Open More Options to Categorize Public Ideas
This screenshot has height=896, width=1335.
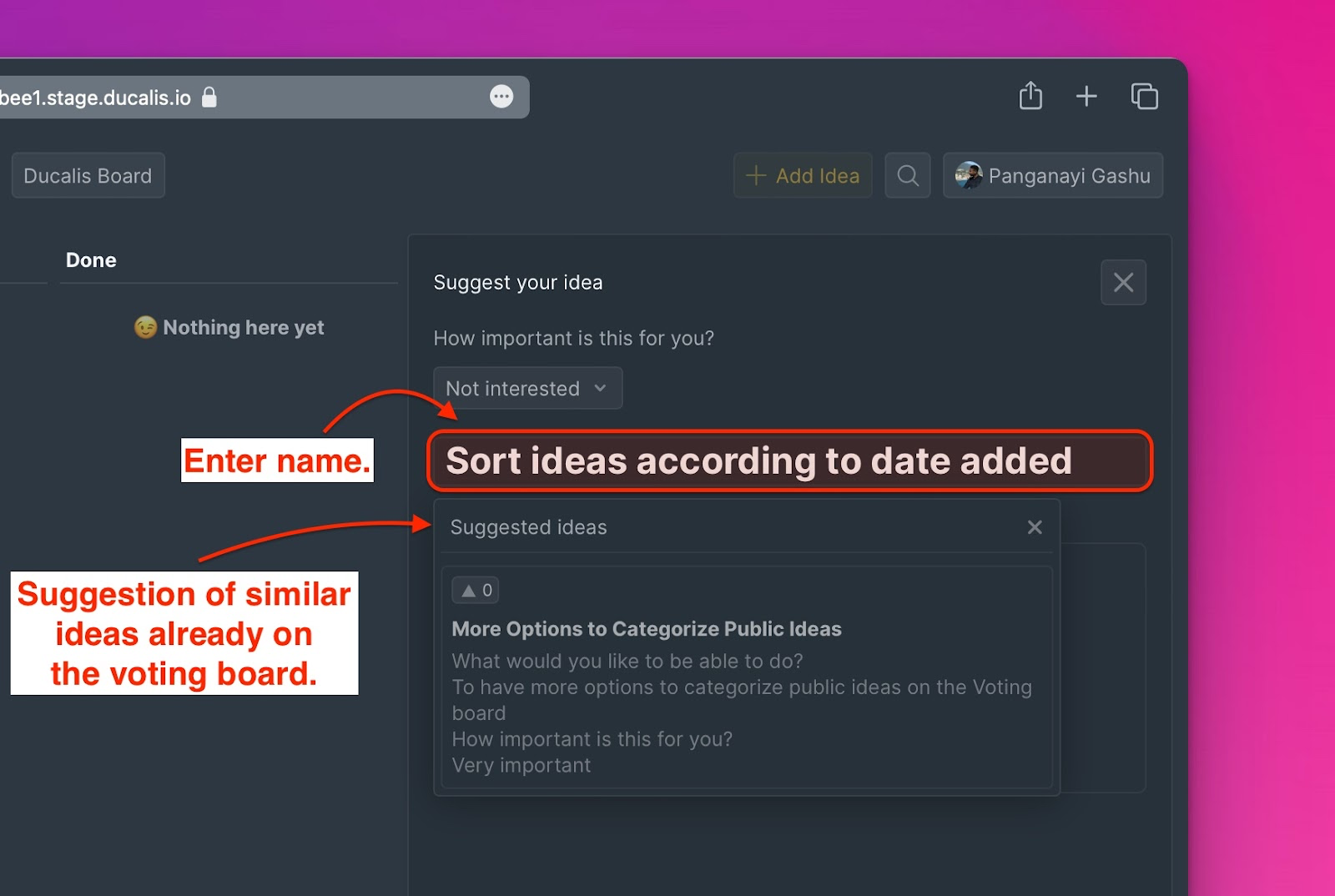tap(646, 629)
